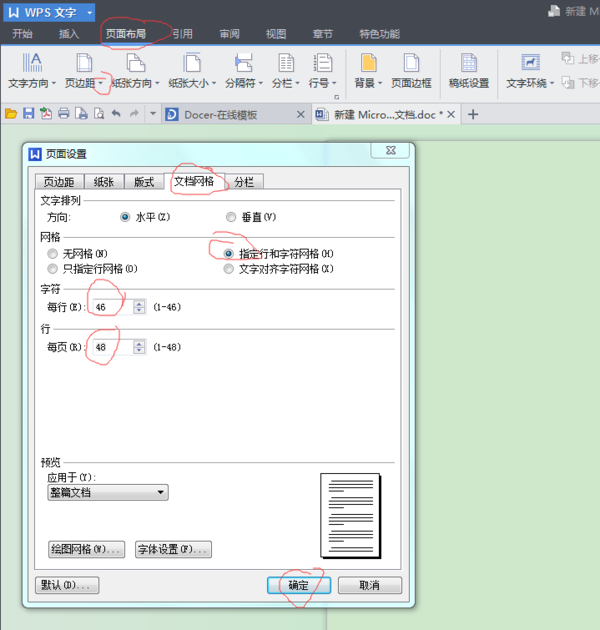Open the 插入 ribbon tab
This screenshot has width=600, height=630.
[69, 34]
